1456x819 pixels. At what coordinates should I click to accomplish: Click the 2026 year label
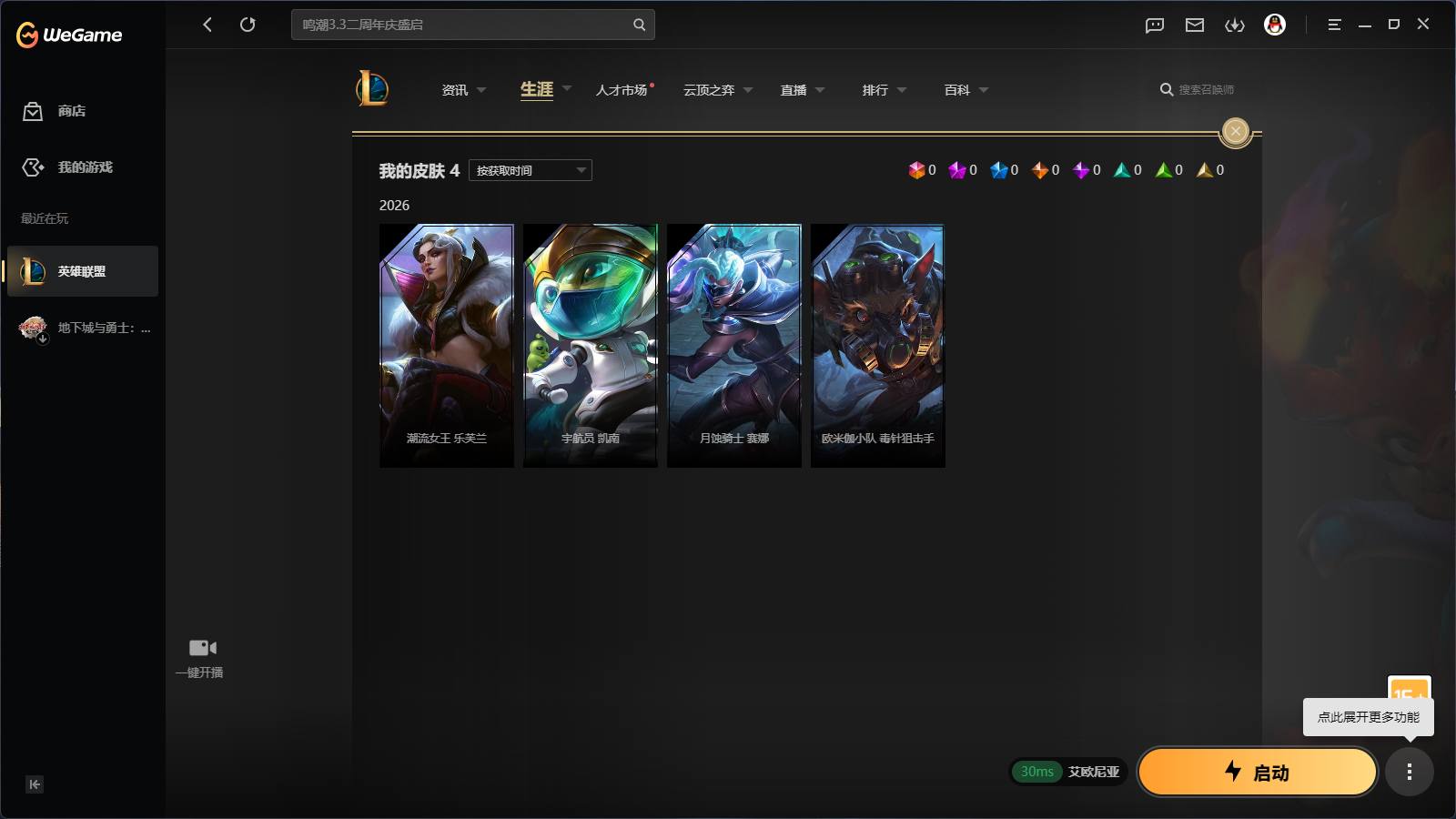pos(394,206)
